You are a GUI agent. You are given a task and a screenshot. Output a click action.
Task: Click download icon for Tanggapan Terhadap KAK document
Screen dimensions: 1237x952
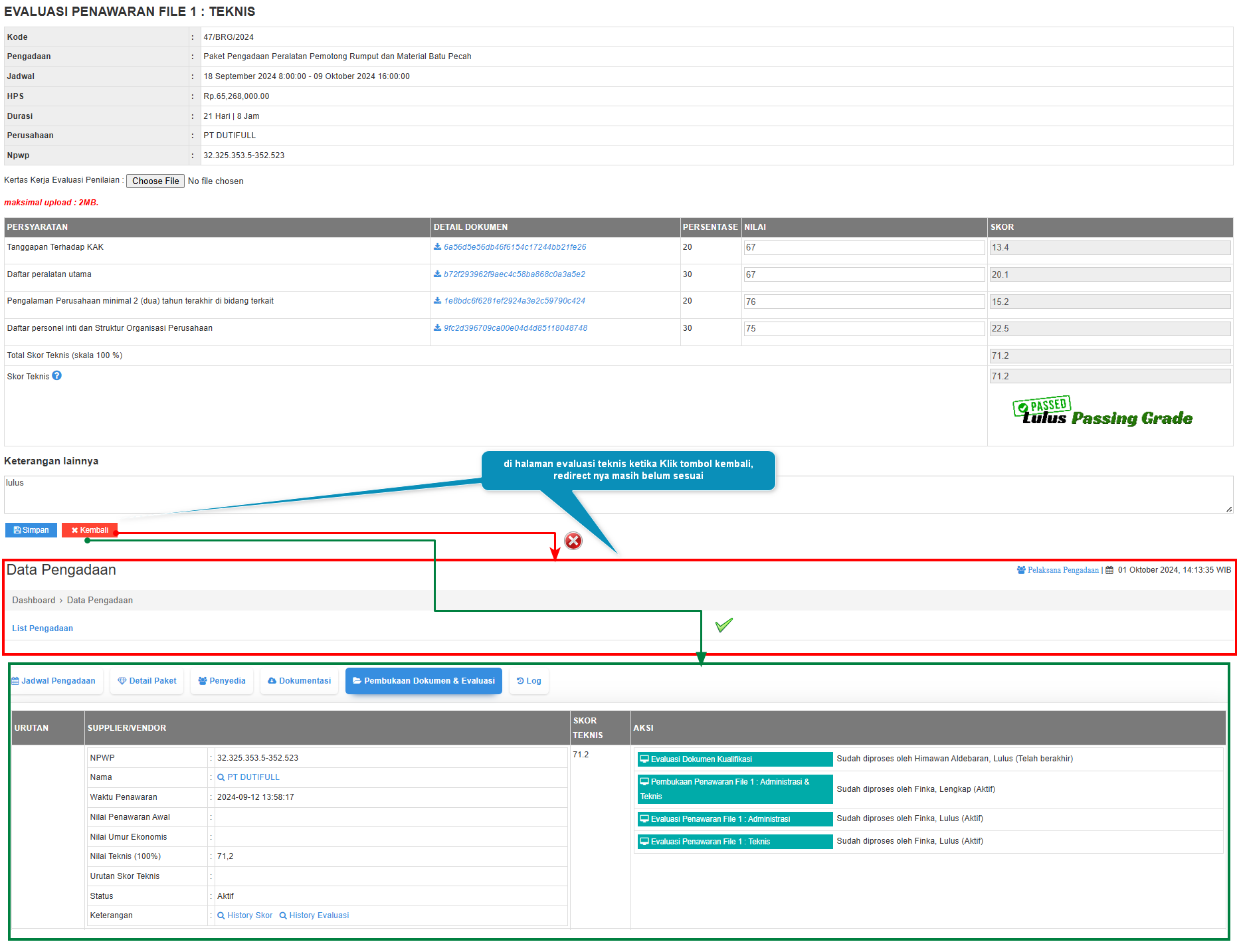[437, 247]
